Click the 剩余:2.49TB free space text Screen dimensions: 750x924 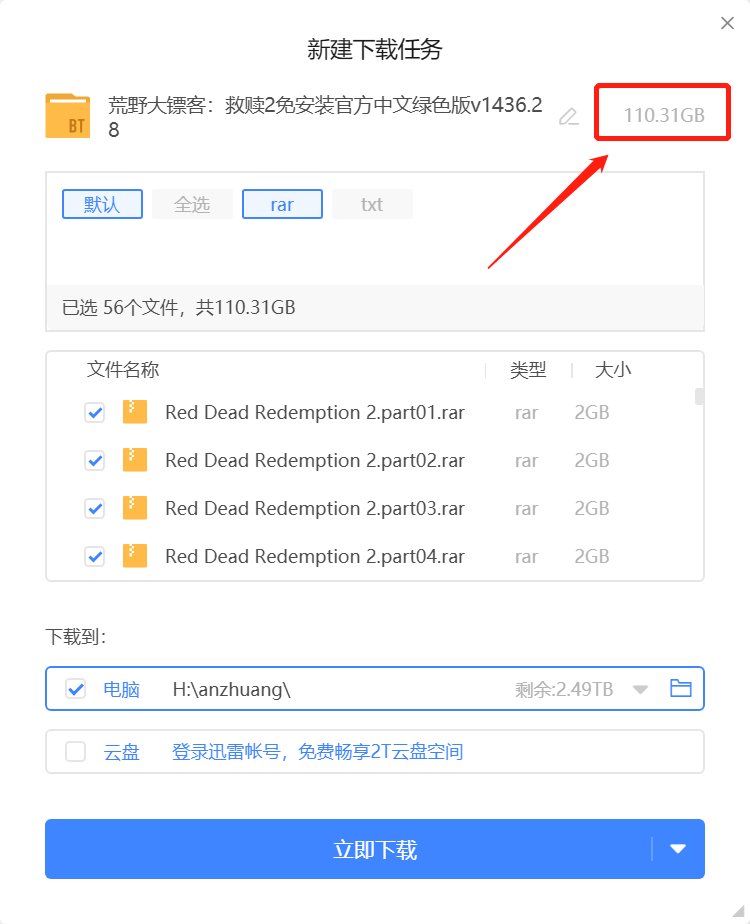point(564,689)
